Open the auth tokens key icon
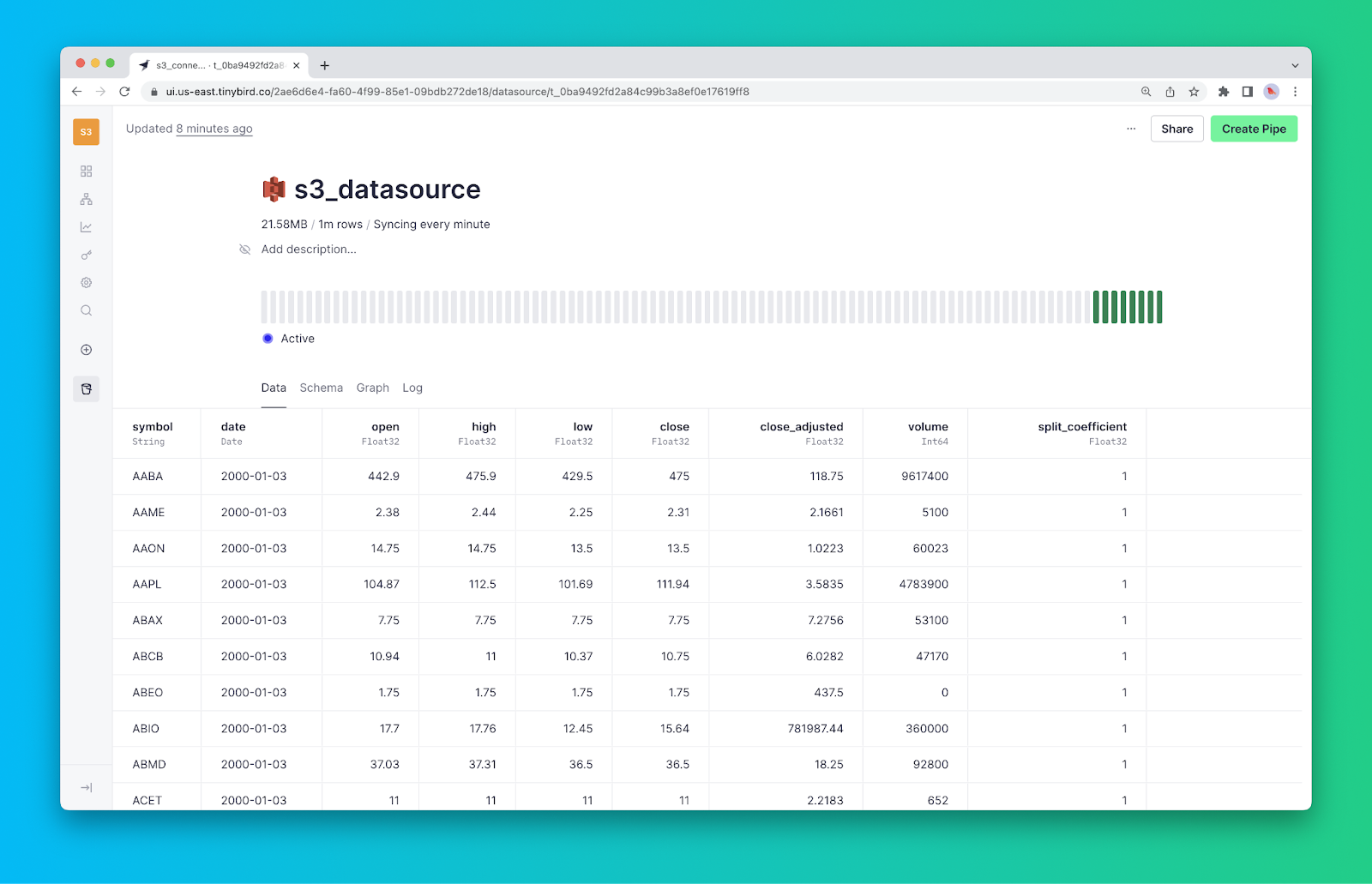The width and height of the screenshot is (1372, 884). point(86,256)
